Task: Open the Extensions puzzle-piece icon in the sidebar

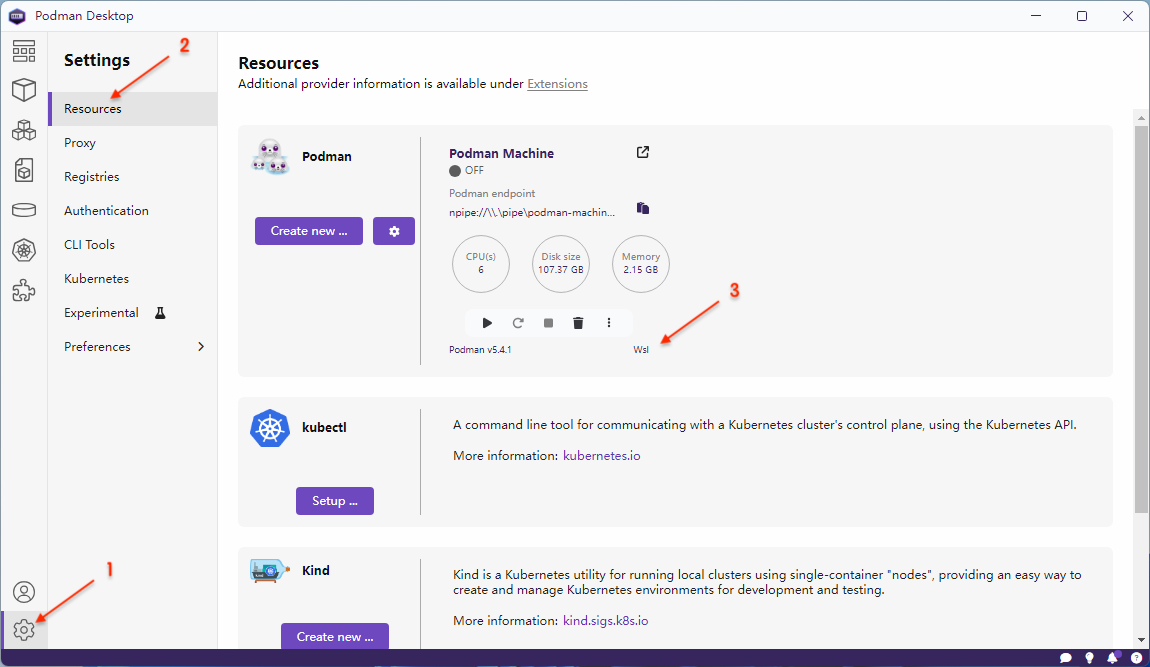Action: 23,291
